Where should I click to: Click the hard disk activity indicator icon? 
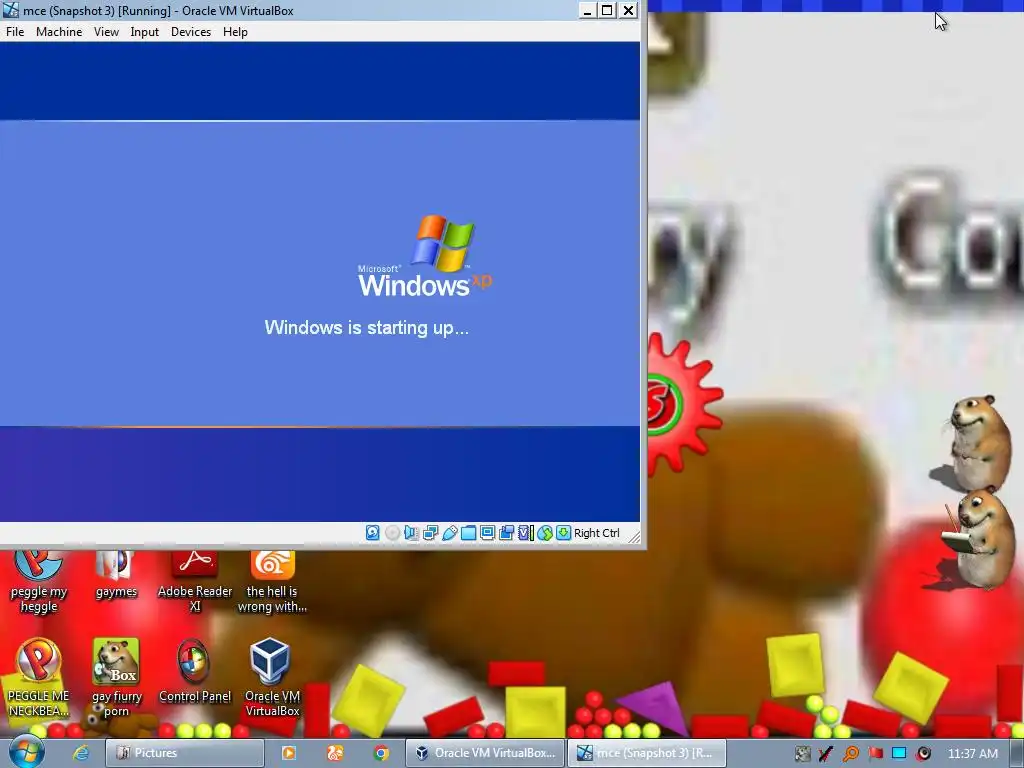click(x=372, y=533)
